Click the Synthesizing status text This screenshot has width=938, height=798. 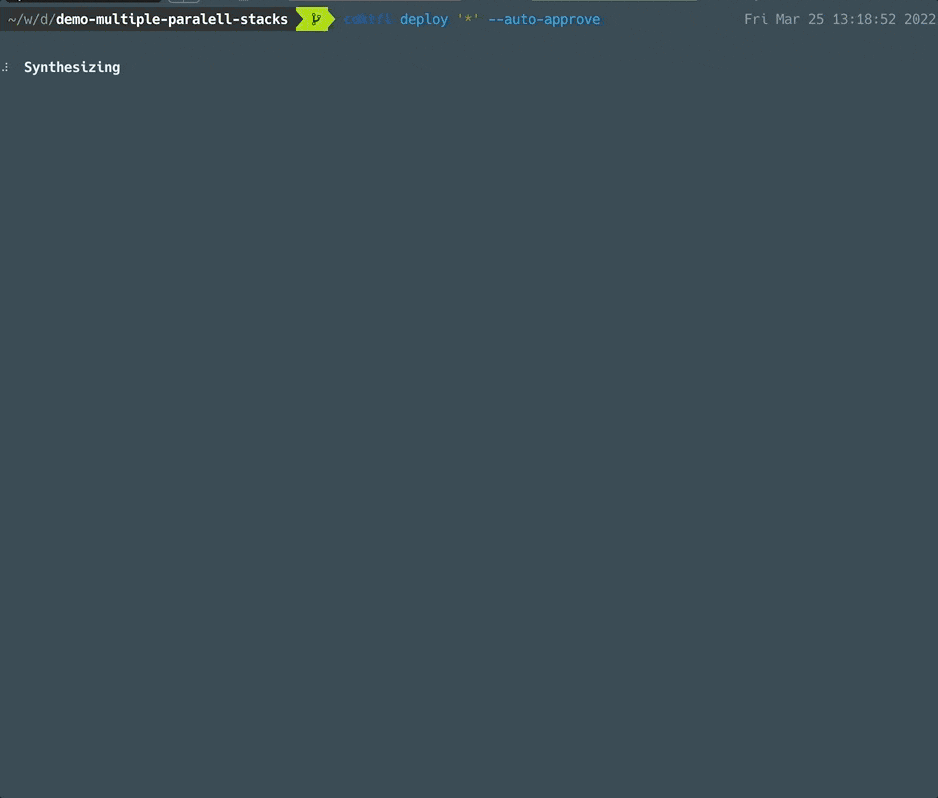72,68
